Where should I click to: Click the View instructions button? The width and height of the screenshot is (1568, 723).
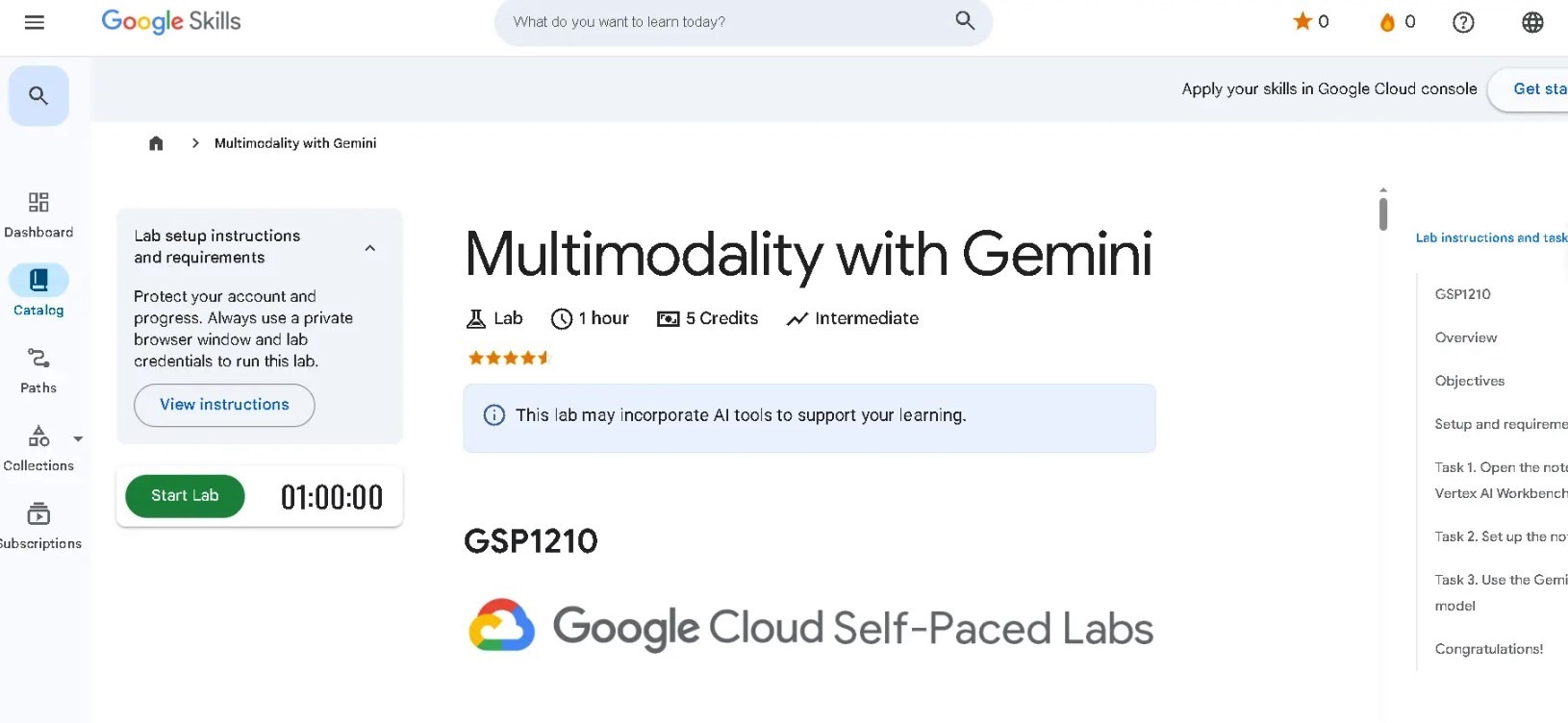point(224,405)
